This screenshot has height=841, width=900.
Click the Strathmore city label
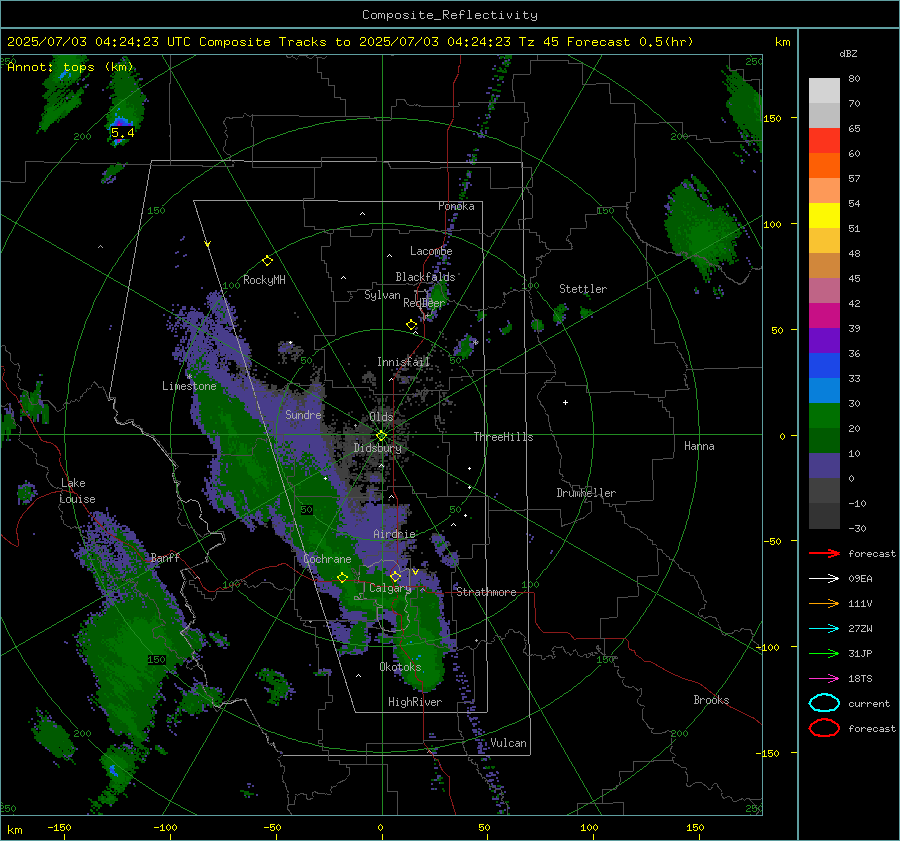(486, 592)
